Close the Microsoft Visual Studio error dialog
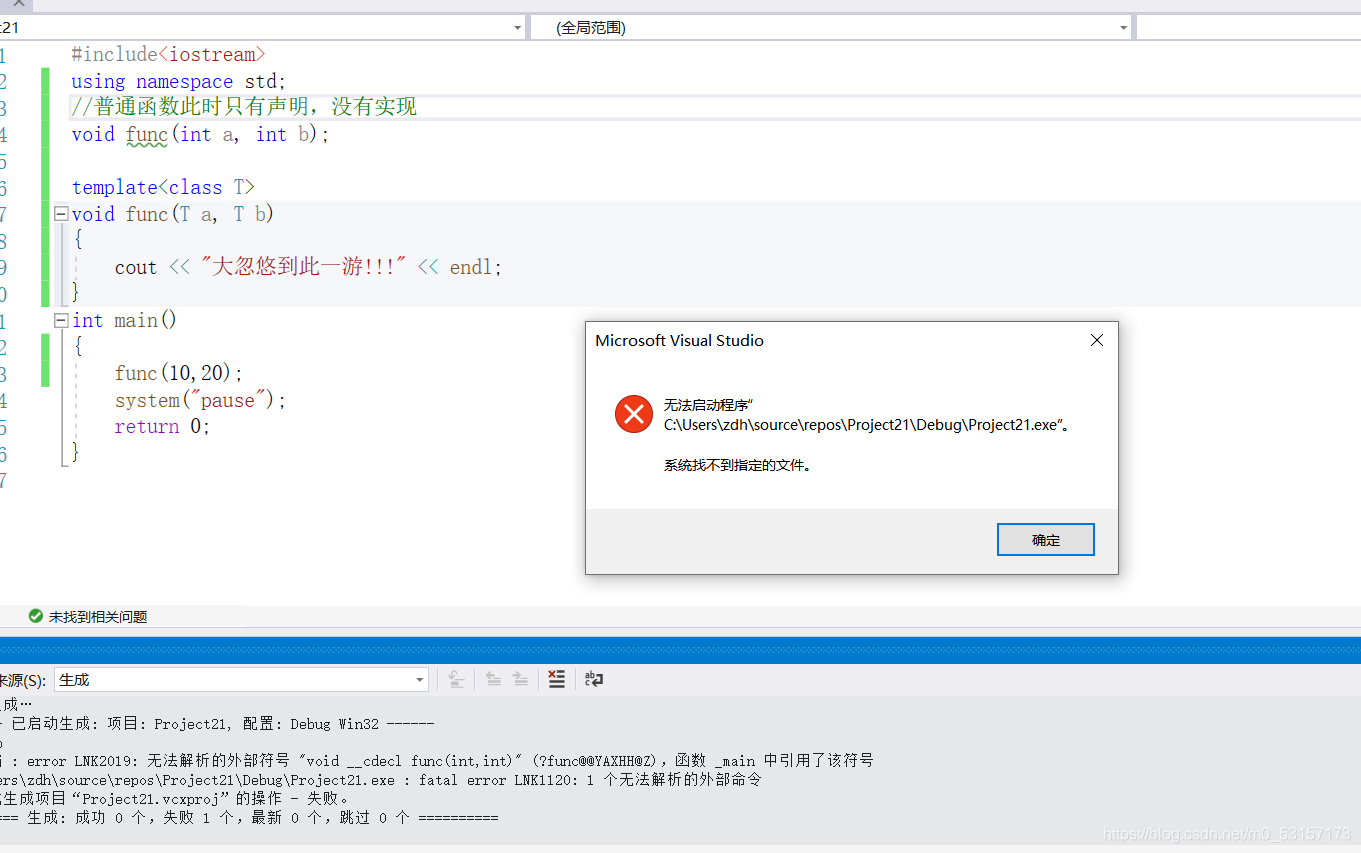The width and height of the screenshot is (1361, 853). [1096, 340]
